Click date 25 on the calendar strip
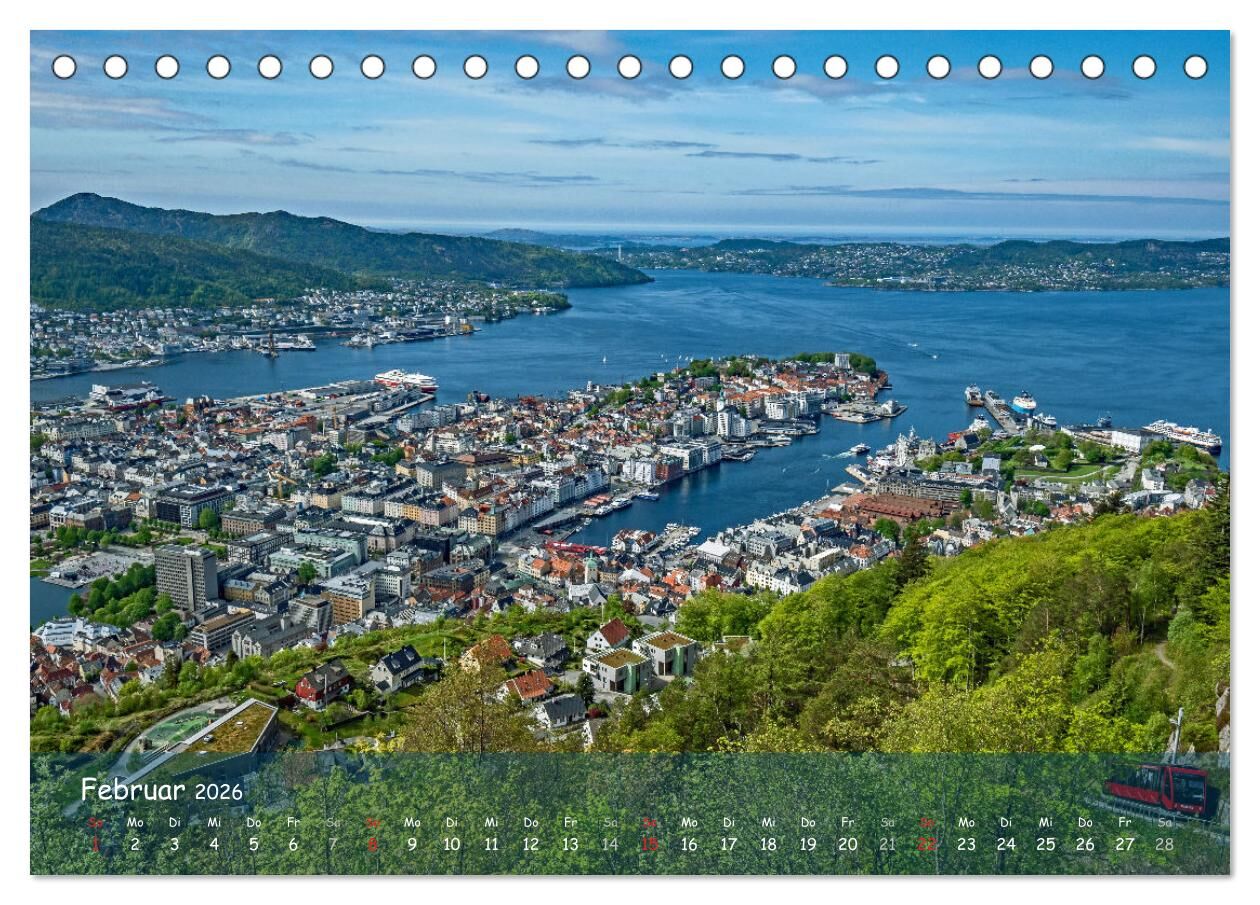 pyautogui.click(x=1045, y=844)
